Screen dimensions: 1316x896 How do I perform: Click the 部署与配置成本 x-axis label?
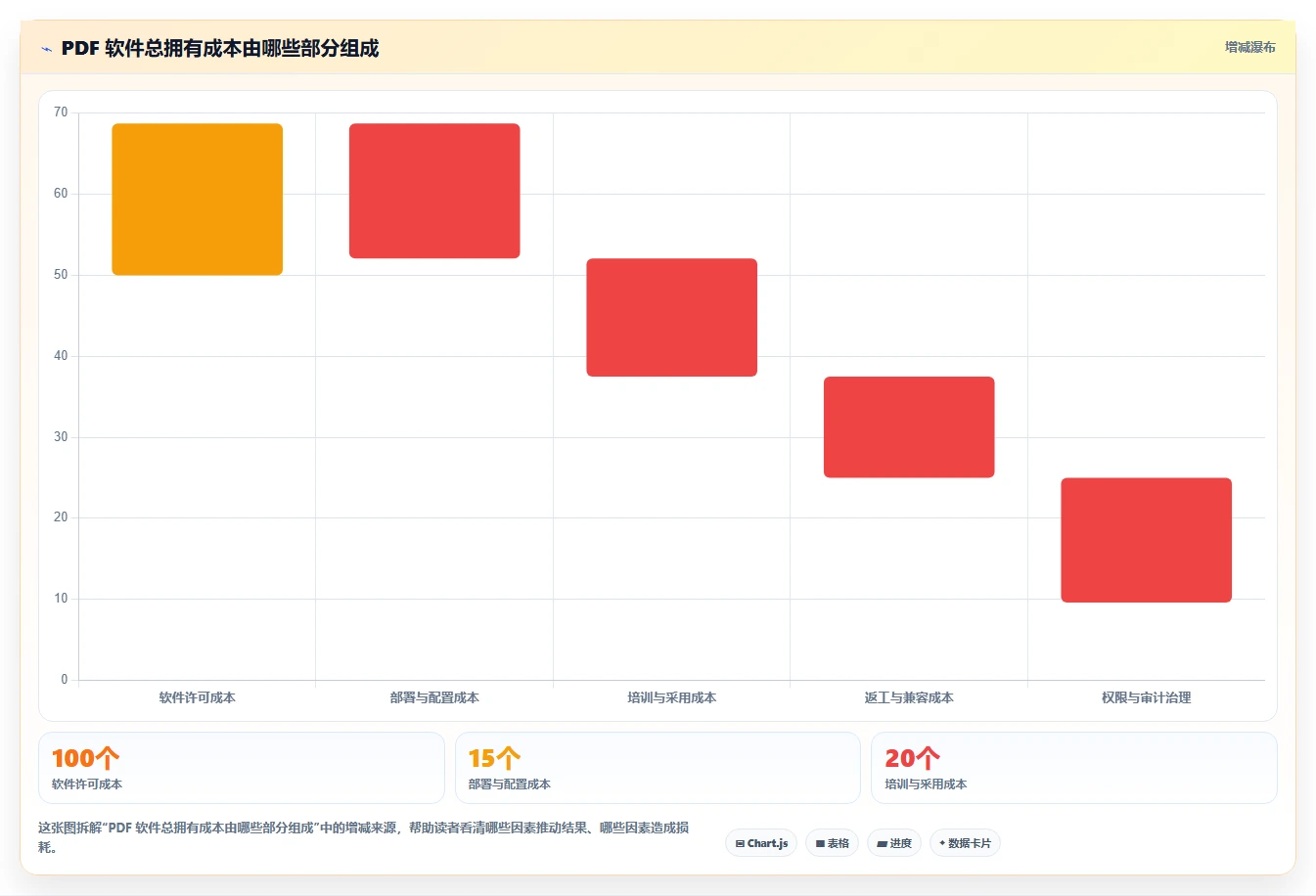[x=434, y=697]
